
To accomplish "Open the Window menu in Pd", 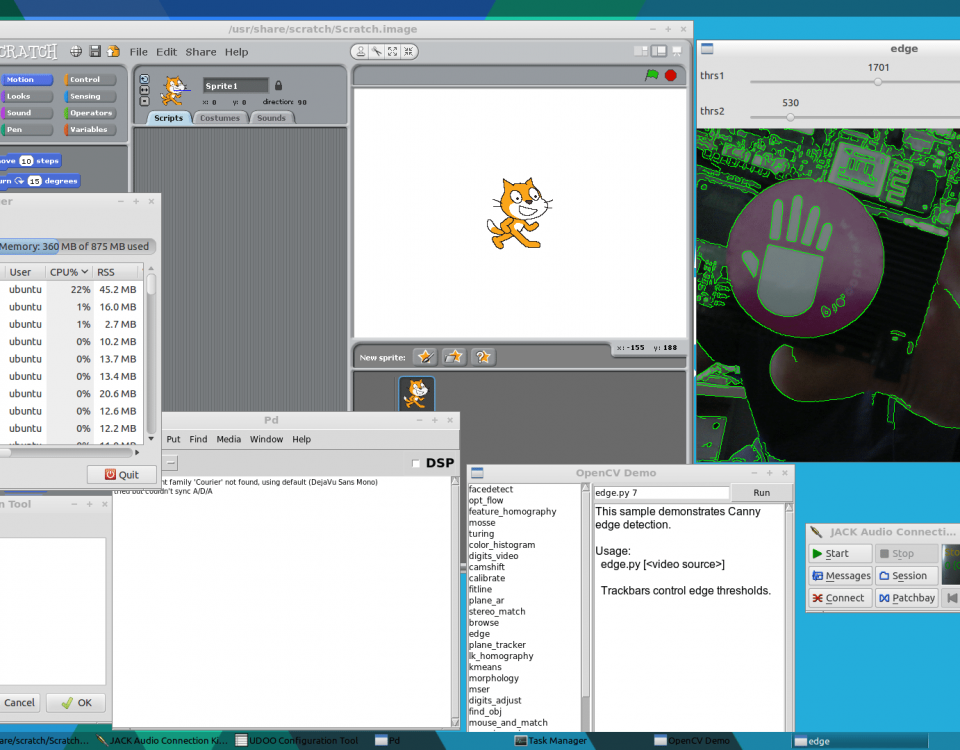I will pyautogui.click(x=266, y=439).
